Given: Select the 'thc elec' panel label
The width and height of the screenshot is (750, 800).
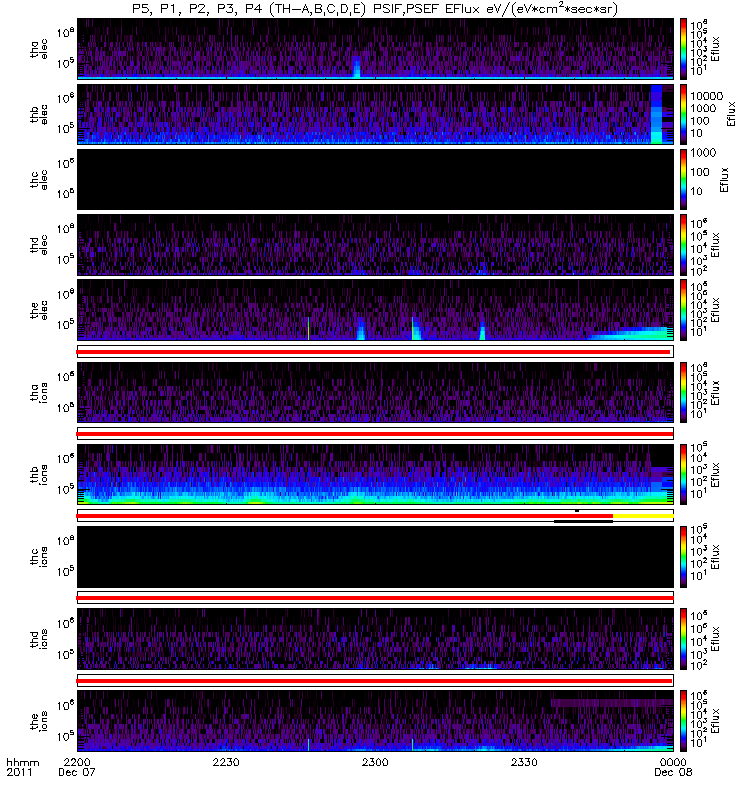Looking at the screenshot, I should point(39,180).
